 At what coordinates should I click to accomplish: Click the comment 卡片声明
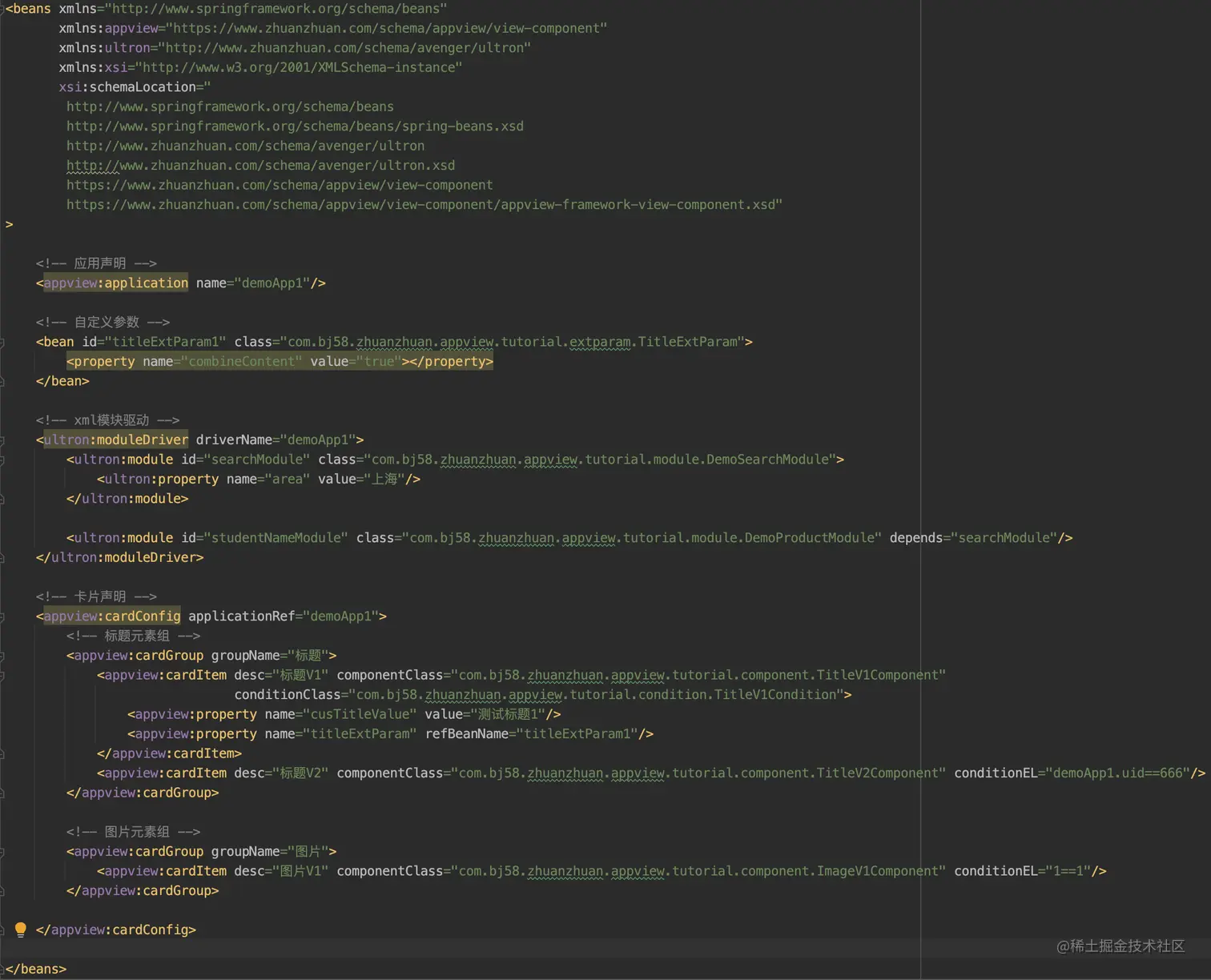[96, 596]
